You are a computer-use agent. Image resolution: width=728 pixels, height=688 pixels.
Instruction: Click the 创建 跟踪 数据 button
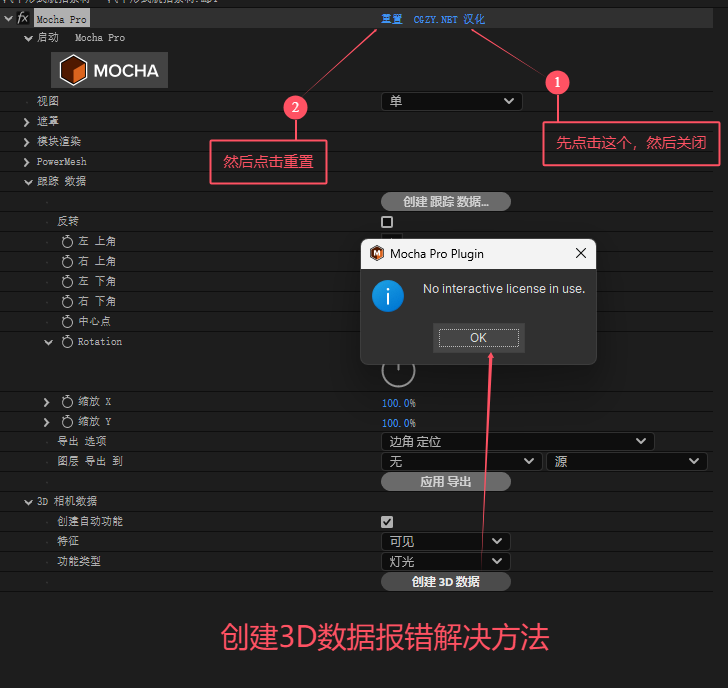[446, 201]
